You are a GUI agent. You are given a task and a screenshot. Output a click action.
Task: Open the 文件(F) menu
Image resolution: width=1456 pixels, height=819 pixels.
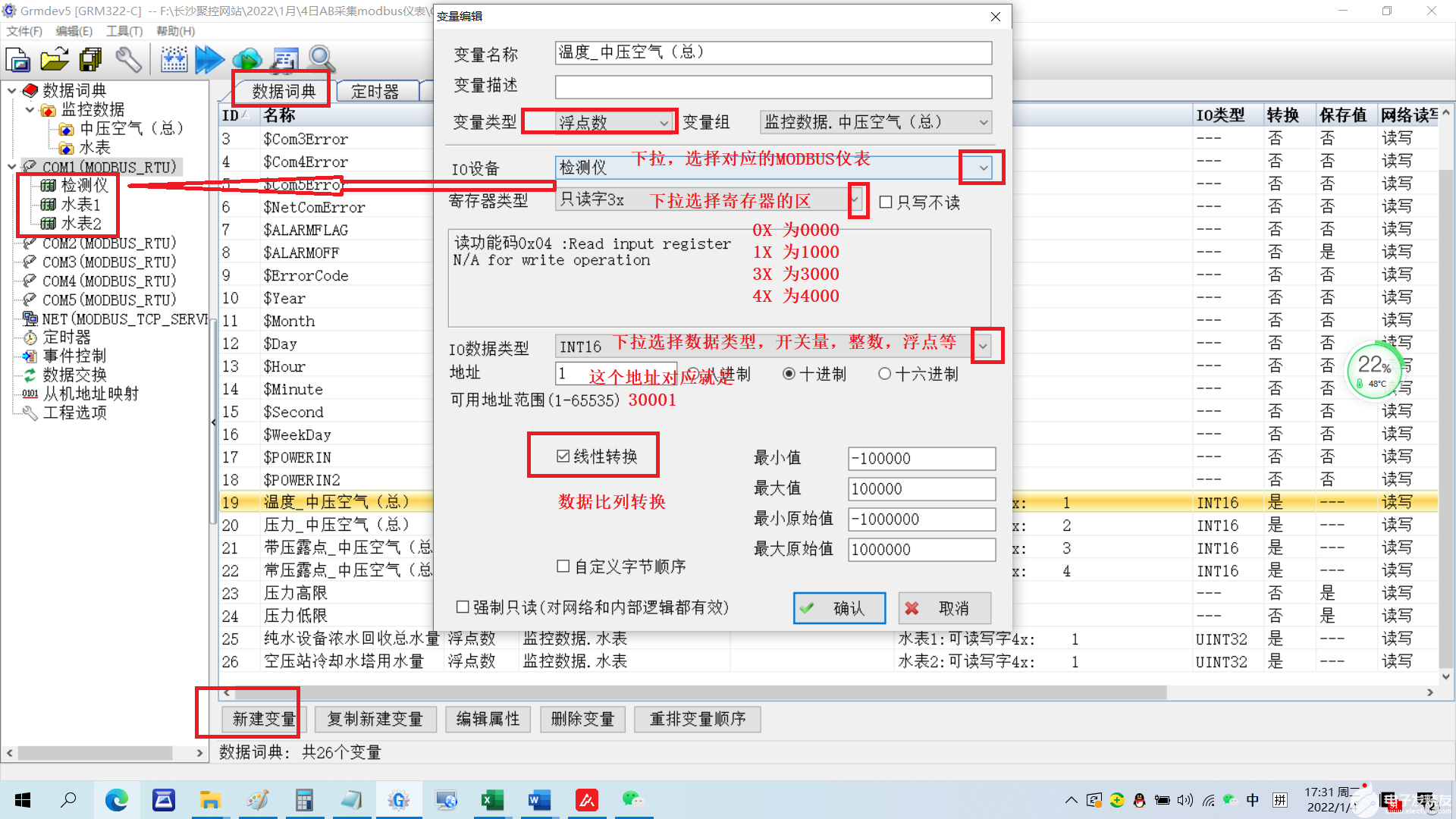pos(24,31)
